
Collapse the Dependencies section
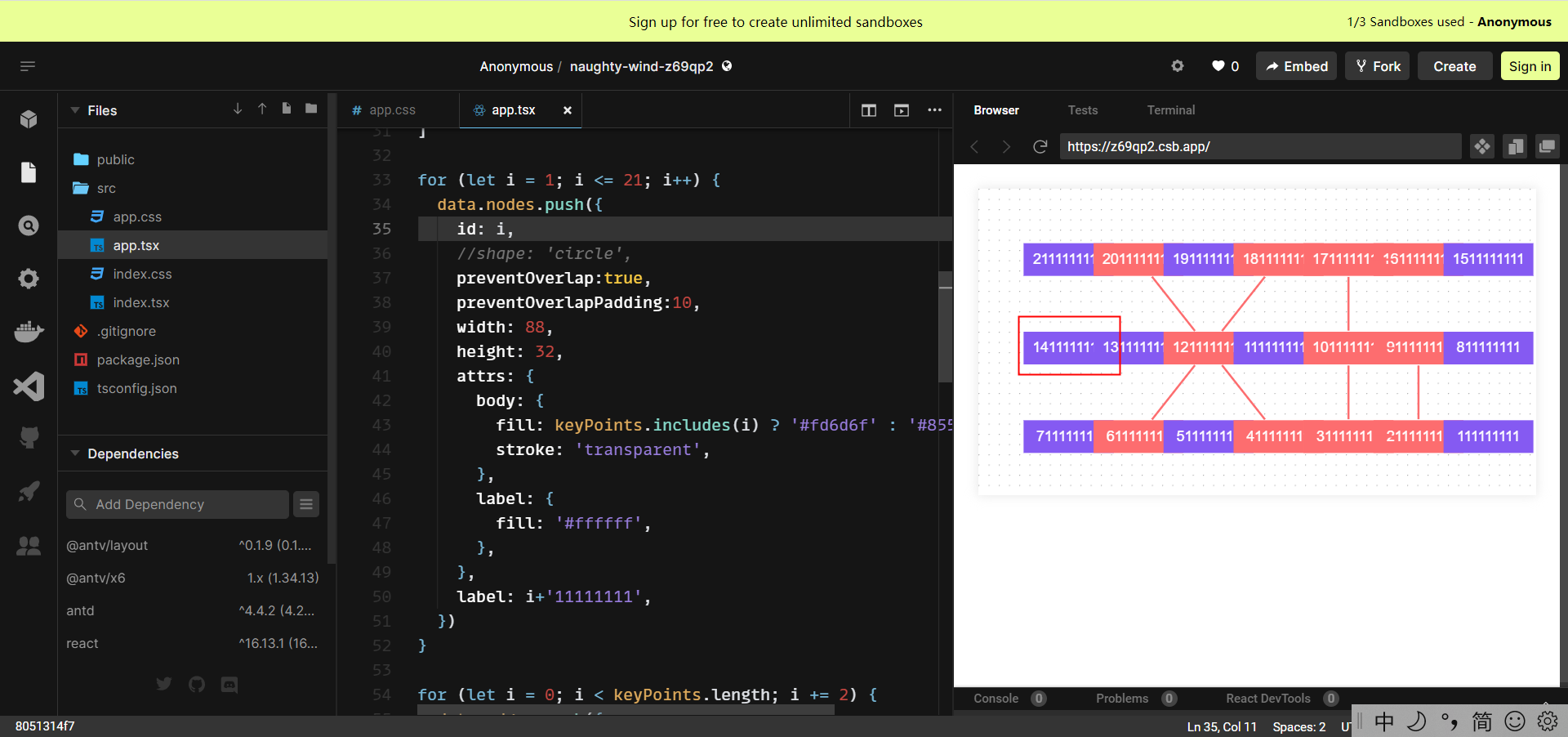(75, 453)
